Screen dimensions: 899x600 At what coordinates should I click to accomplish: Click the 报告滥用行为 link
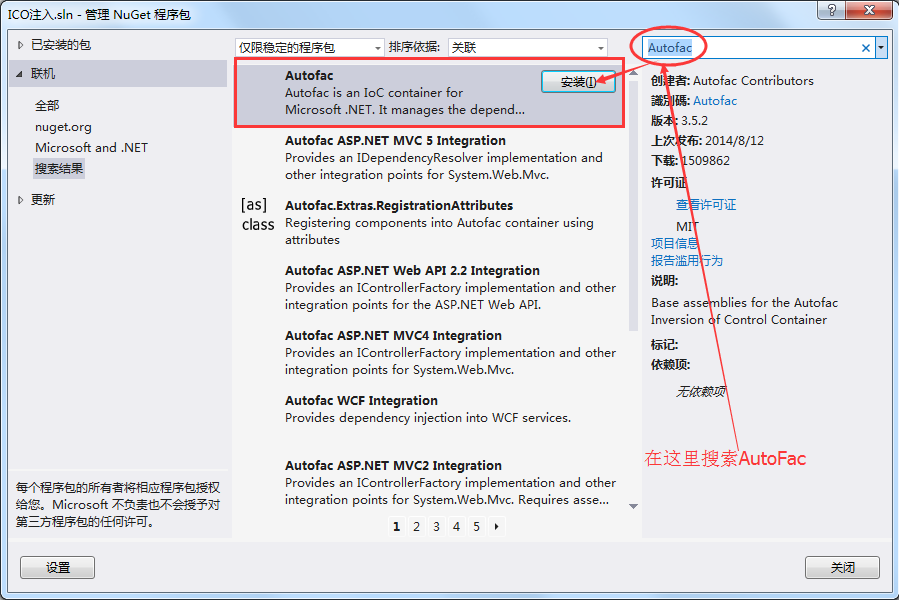point(687,260)
